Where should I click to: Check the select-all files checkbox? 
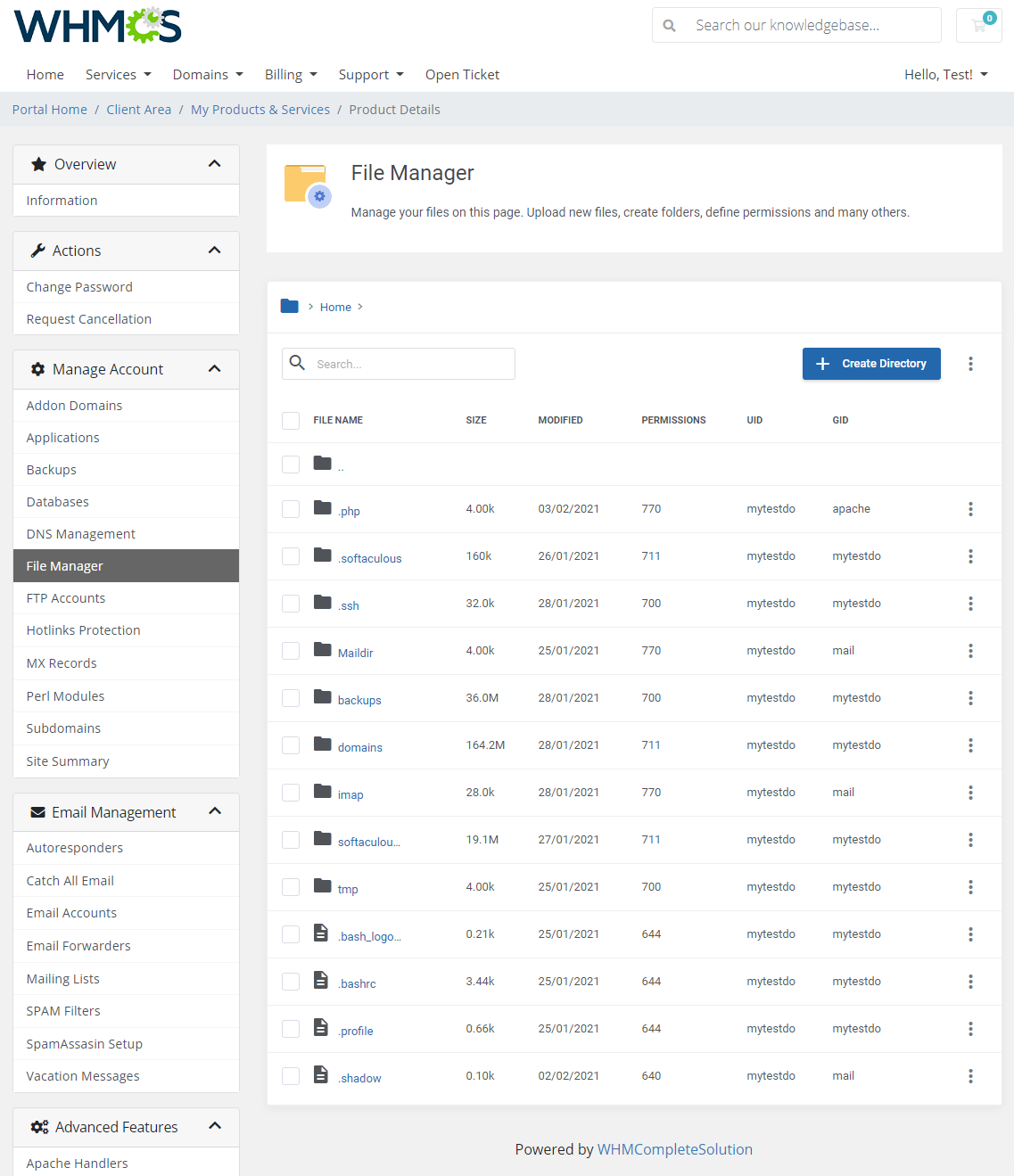coord(290,420)
